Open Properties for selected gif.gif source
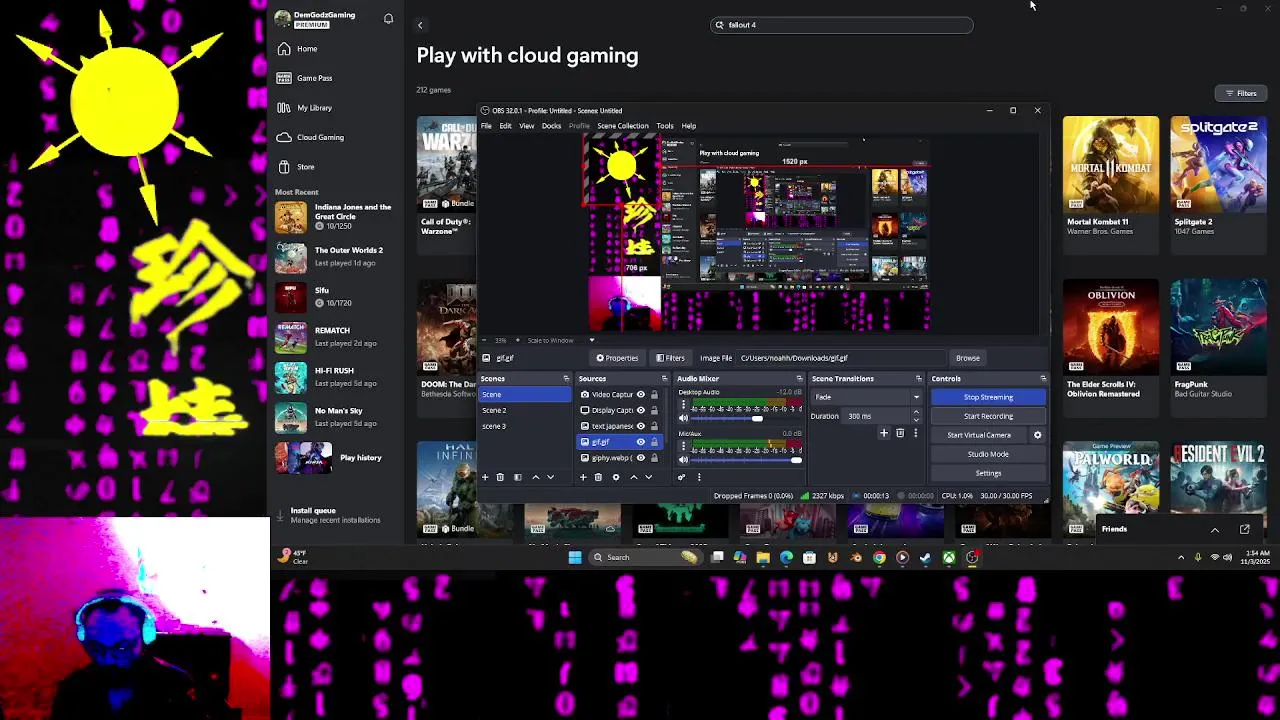The width and height of the screenshot is (1280, 720). pyautogui.click(x=617, y=358)
